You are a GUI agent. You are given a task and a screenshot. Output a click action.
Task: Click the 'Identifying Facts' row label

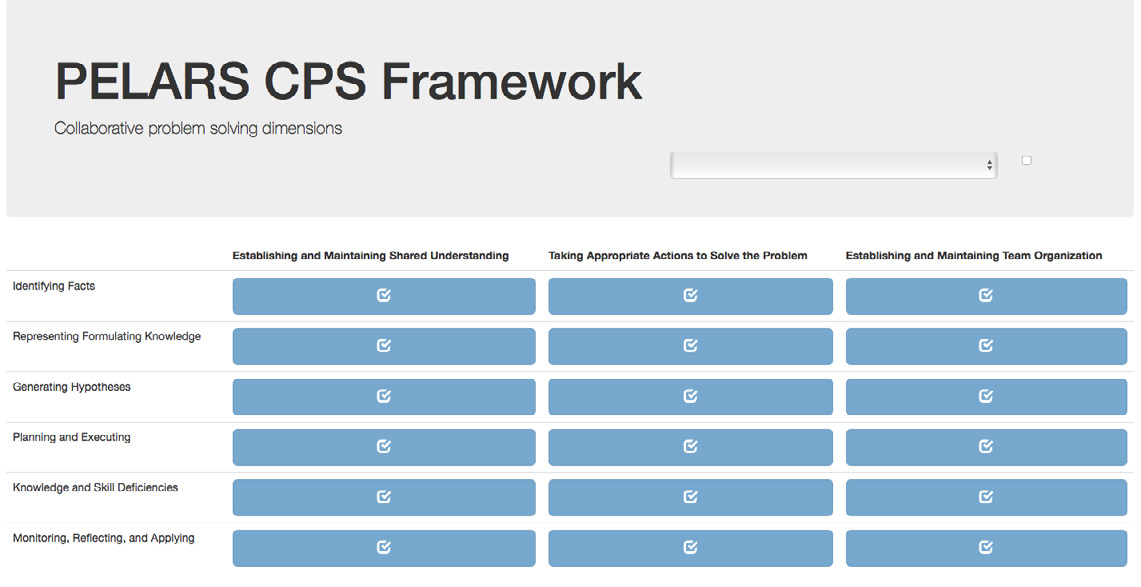pyautogui.click(x=54, y=286)
